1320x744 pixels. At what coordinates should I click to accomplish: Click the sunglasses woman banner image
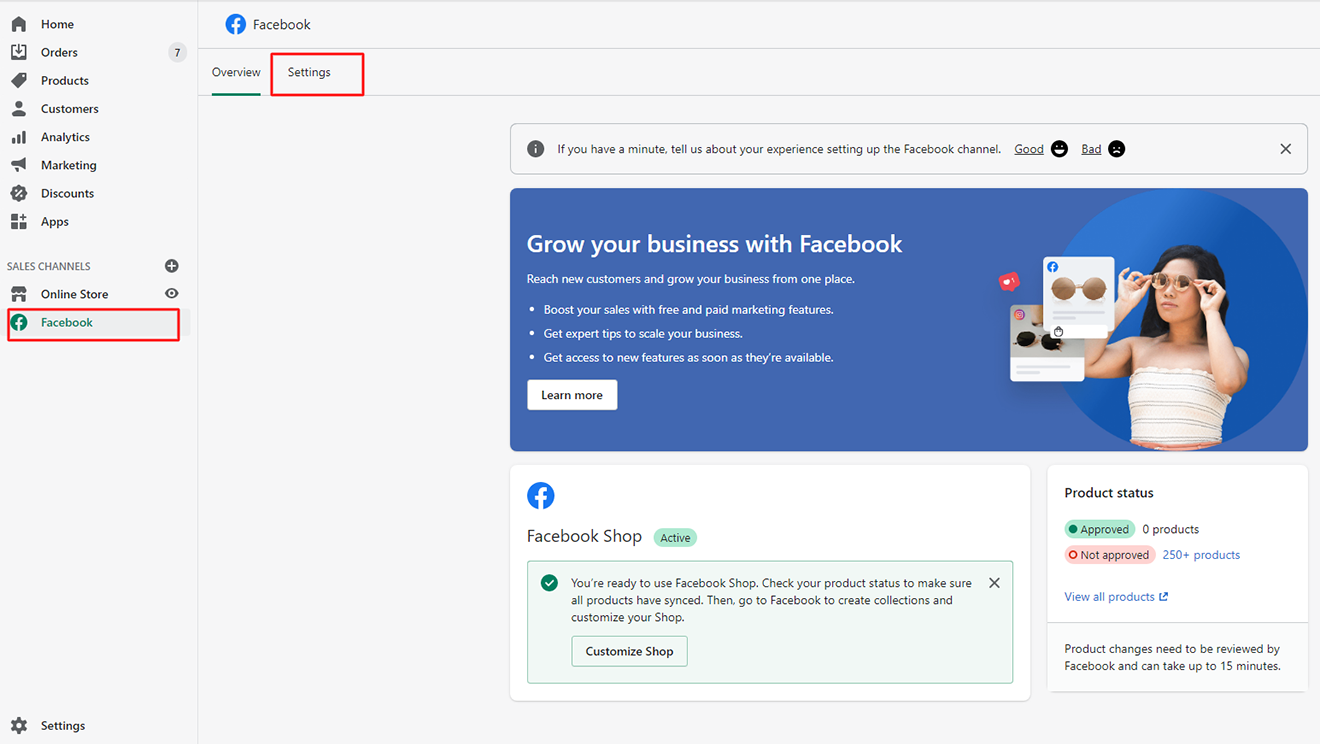pos(1155,320)
